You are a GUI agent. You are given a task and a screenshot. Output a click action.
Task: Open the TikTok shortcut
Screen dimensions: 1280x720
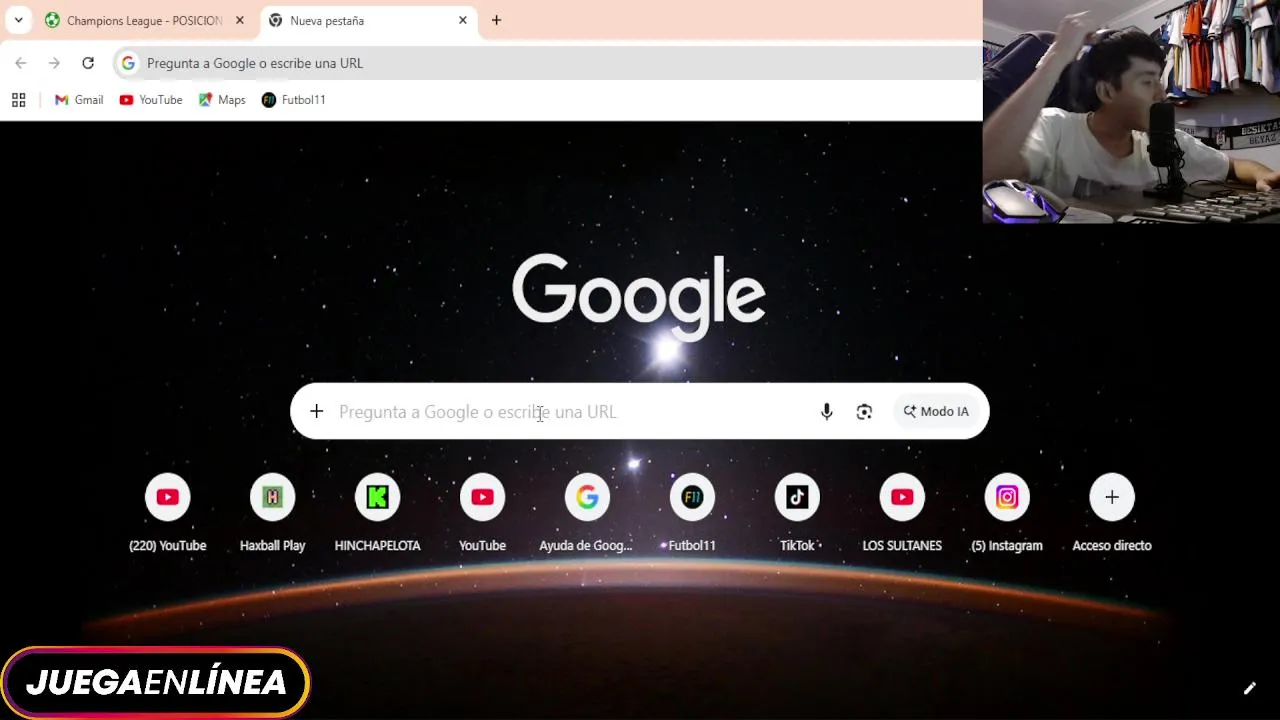click(798, 513)
